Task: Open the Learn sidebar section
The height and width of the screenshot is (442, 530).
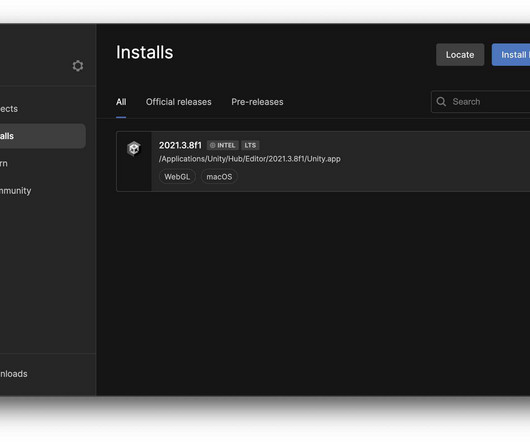Action: [x=4, y=164]
